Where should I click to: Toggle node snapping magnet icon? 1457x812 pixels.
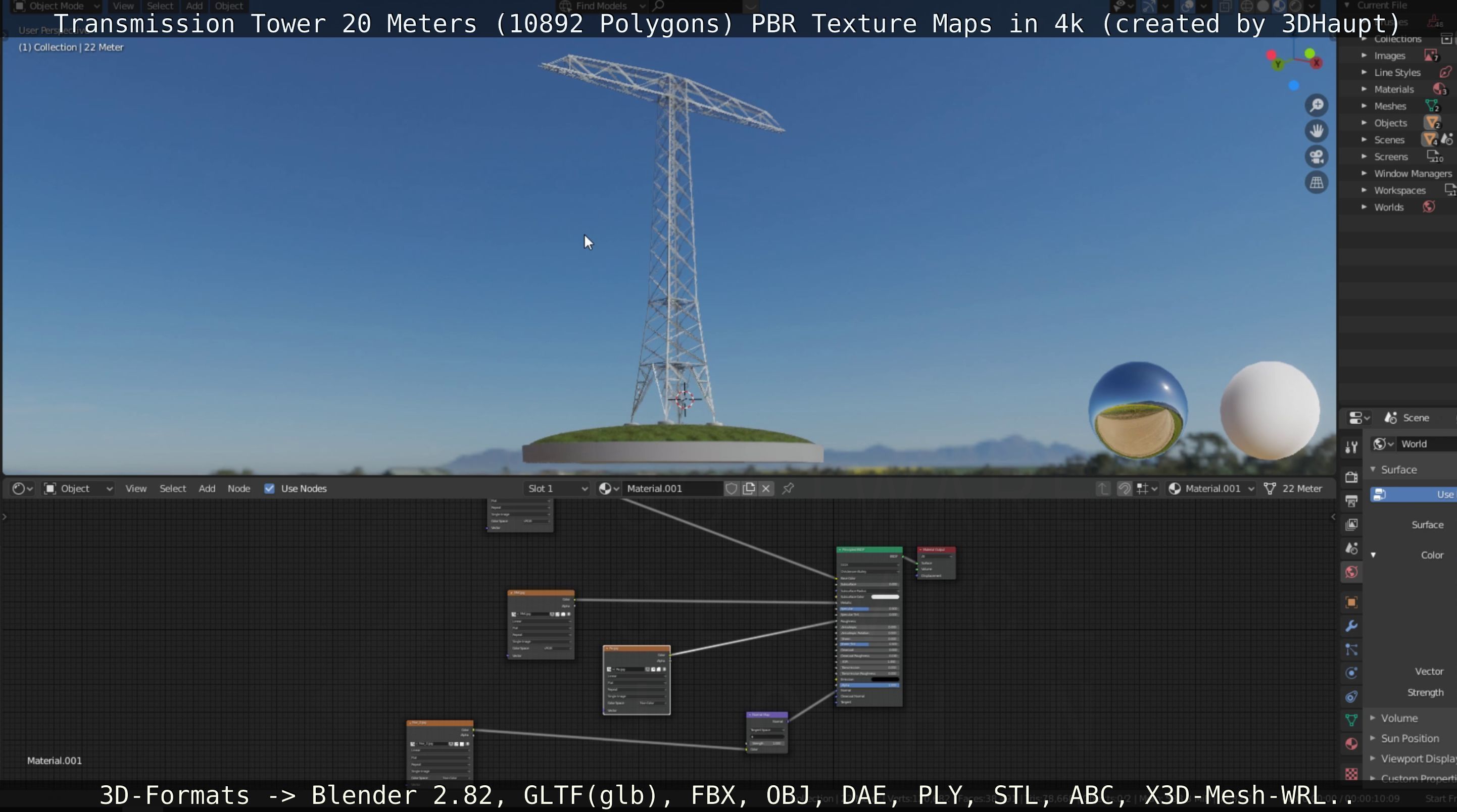[x=1125, y=488]
